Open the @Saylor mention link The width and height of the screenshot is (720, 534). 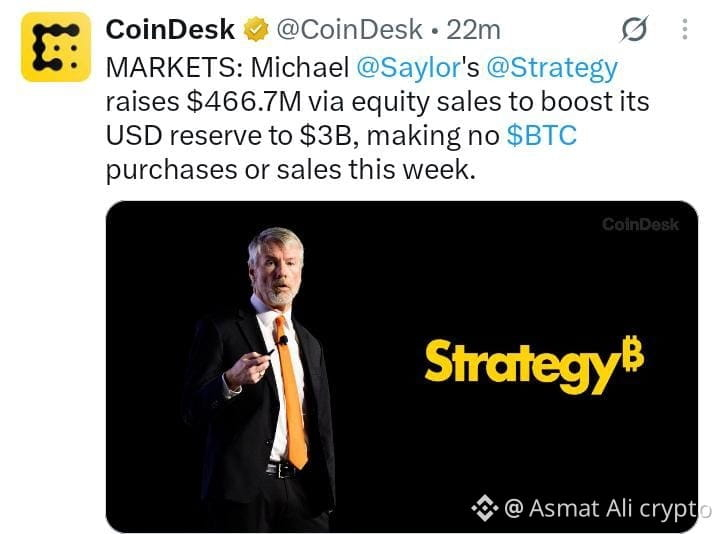pyautogui.click(x=408, y=67)
